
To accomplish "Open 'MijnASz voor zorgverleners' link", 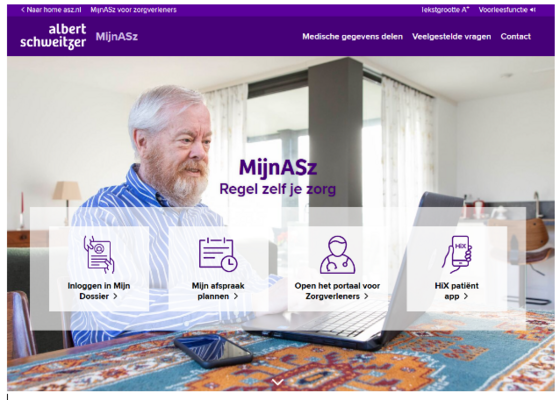I will 133,10.
